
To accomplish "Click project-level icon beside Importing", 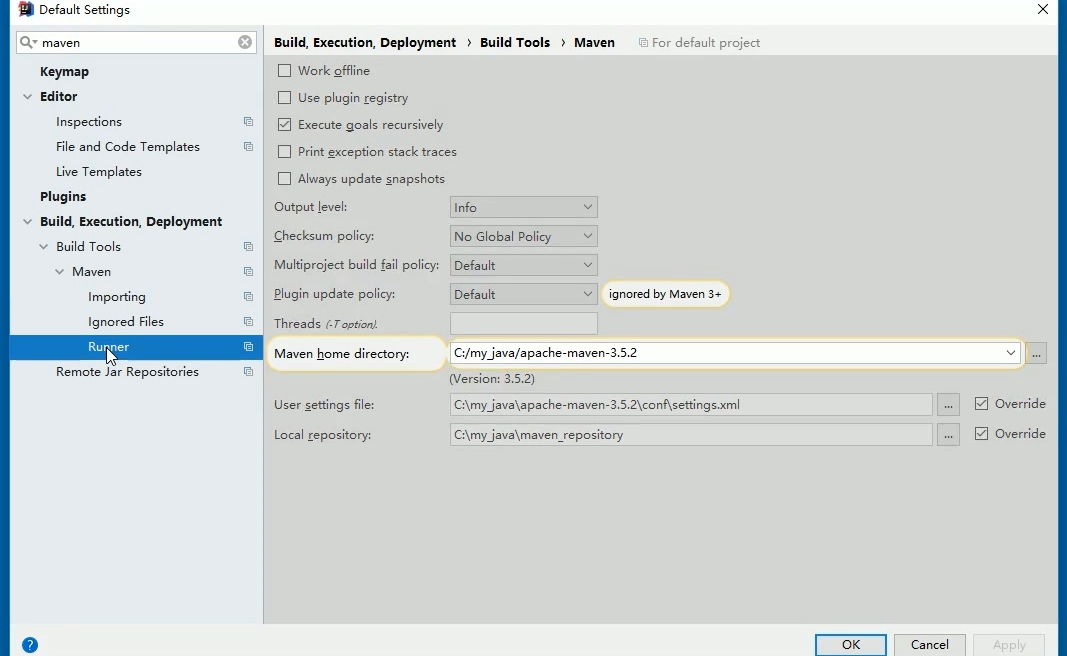I will click(x=248, y=297).
